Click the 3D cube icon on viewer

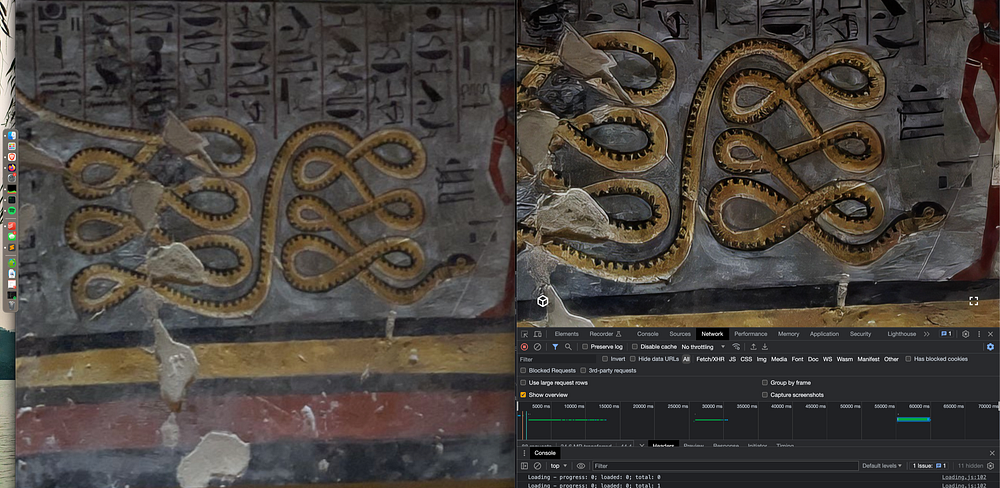[542, 300]
